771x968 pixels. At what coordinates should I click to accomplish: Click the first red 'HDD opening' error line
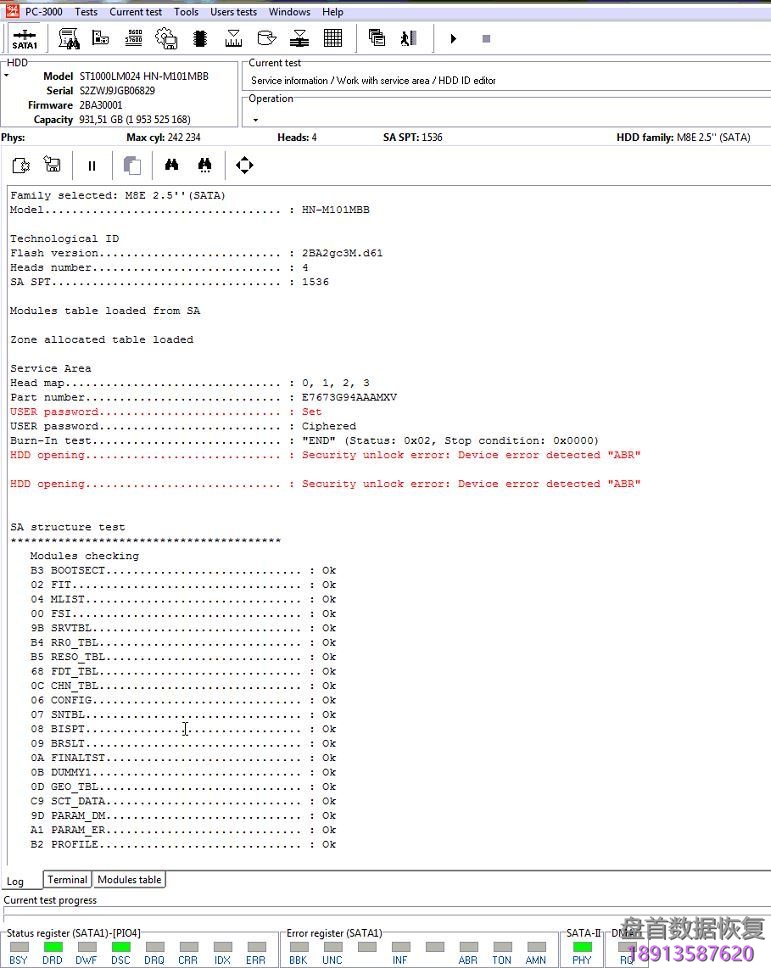[325, 455]
